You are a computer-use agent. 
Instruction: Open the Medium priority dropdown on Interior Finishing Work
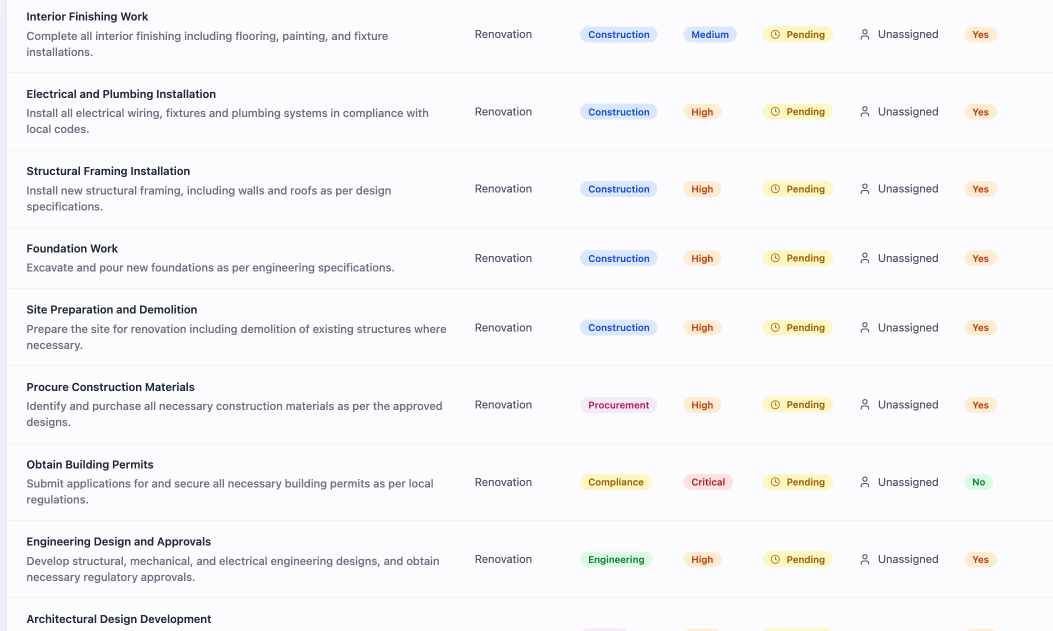click(x=710, y=34)
